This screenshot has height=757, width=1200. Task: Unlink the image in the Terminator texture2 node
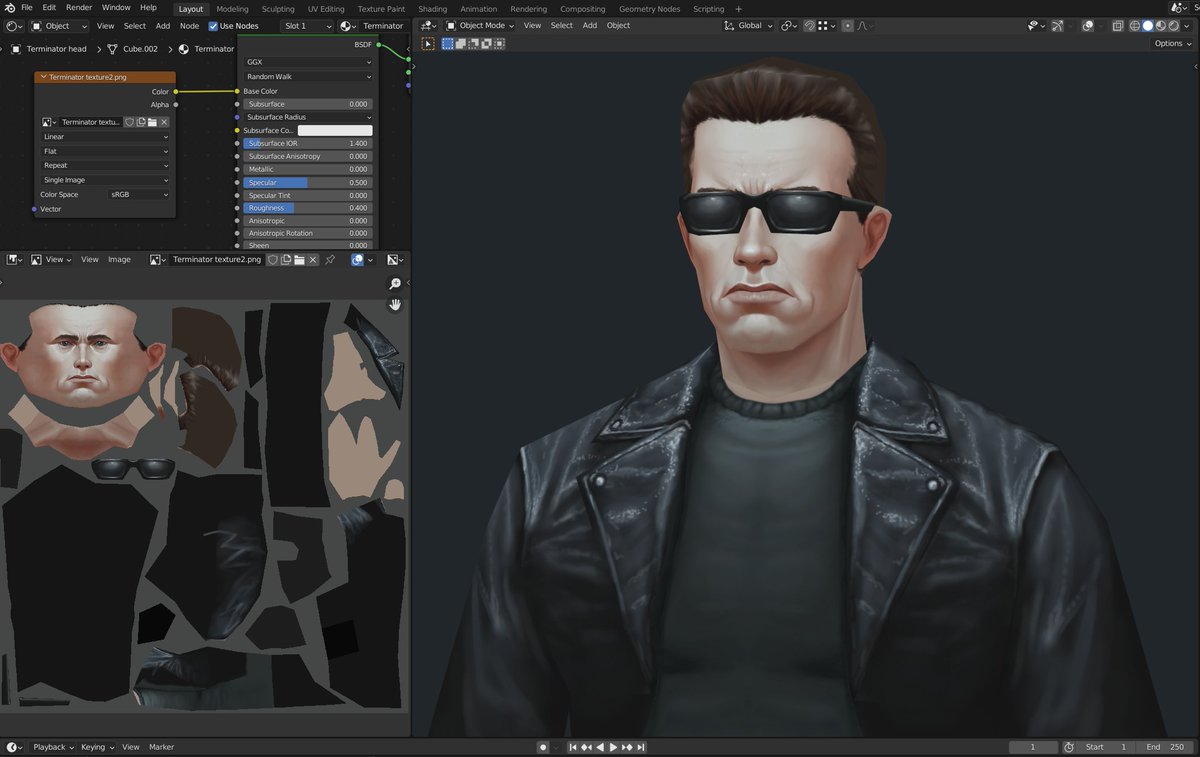pos(164,122)
